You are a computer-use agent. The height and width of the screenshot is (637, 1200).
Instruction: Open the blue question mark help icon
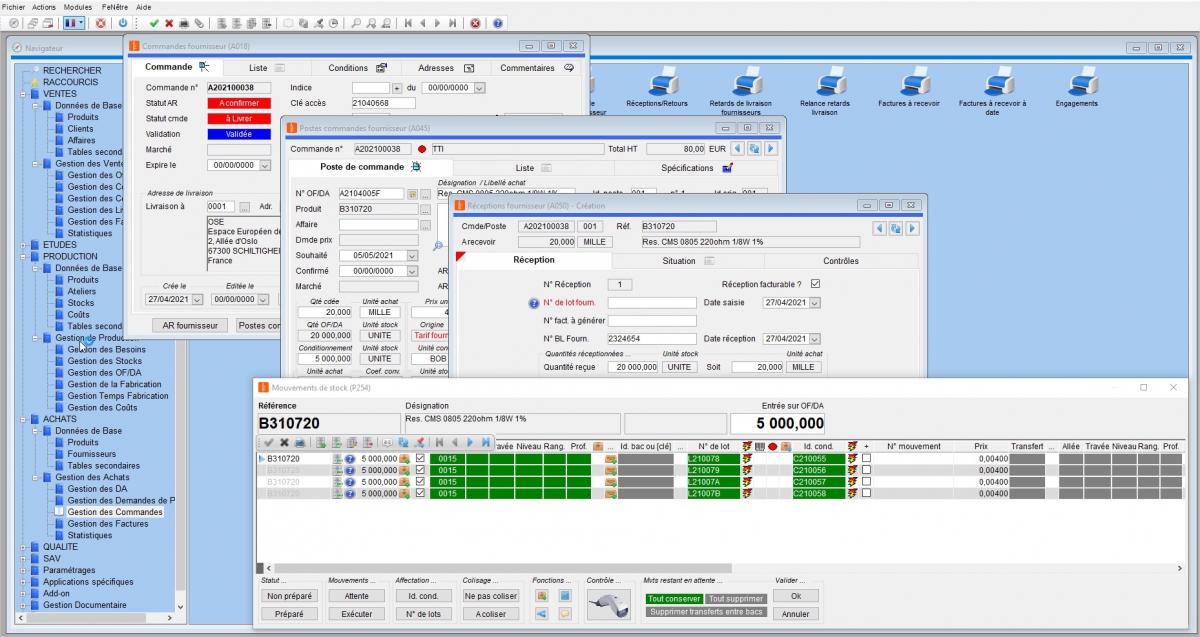(x=497, y=22)
